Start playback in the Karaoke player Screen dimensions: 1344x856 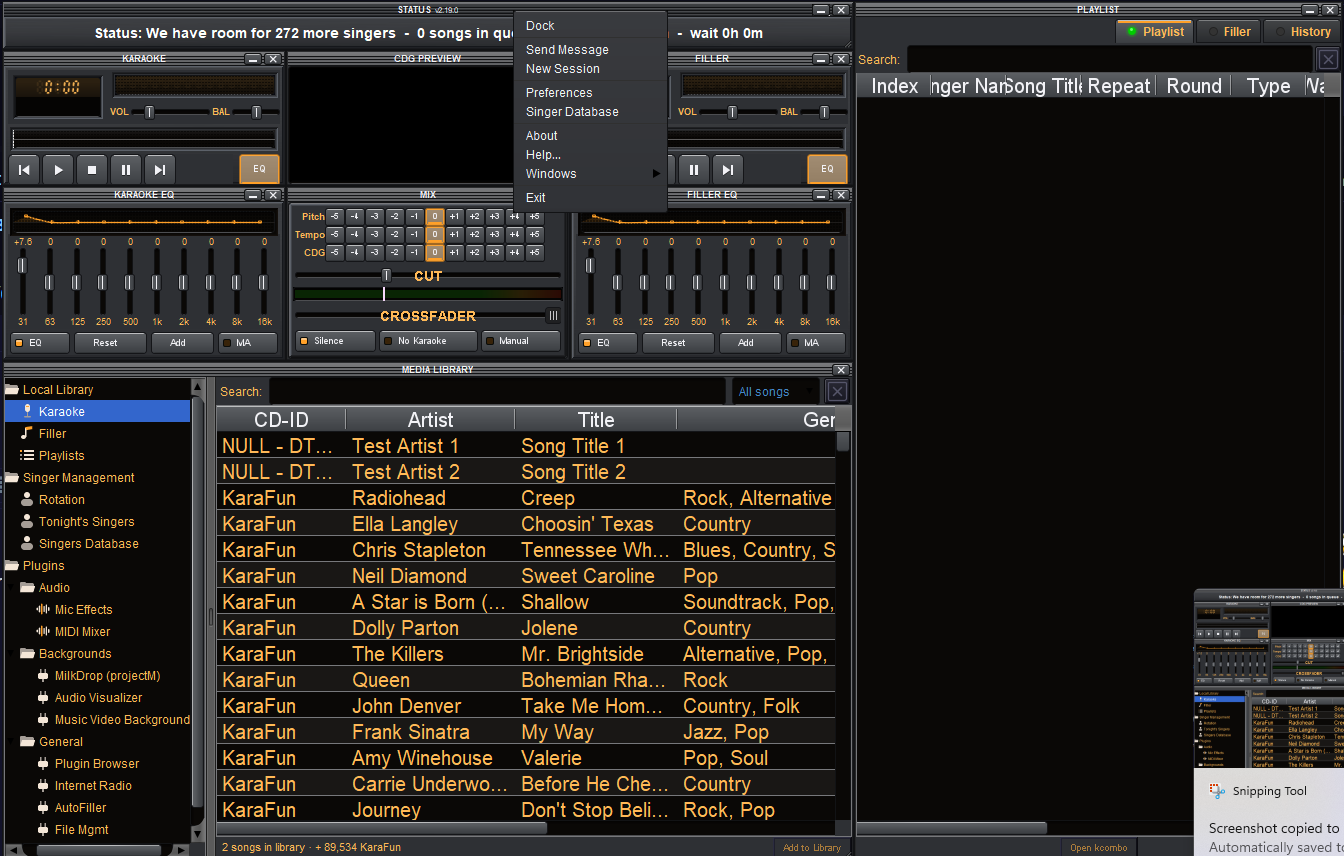(x=58, y=170)
